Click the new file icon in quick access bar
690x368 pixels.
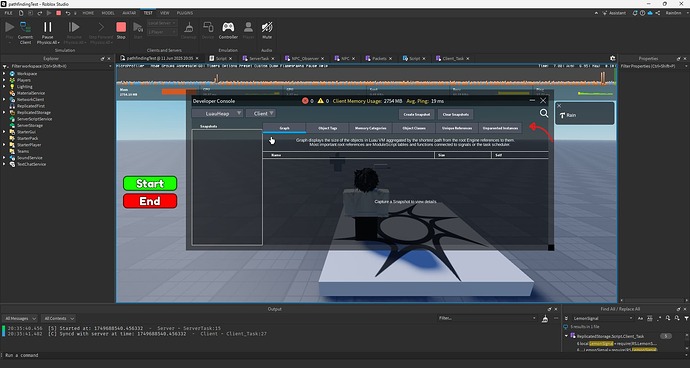click(21, 13)
